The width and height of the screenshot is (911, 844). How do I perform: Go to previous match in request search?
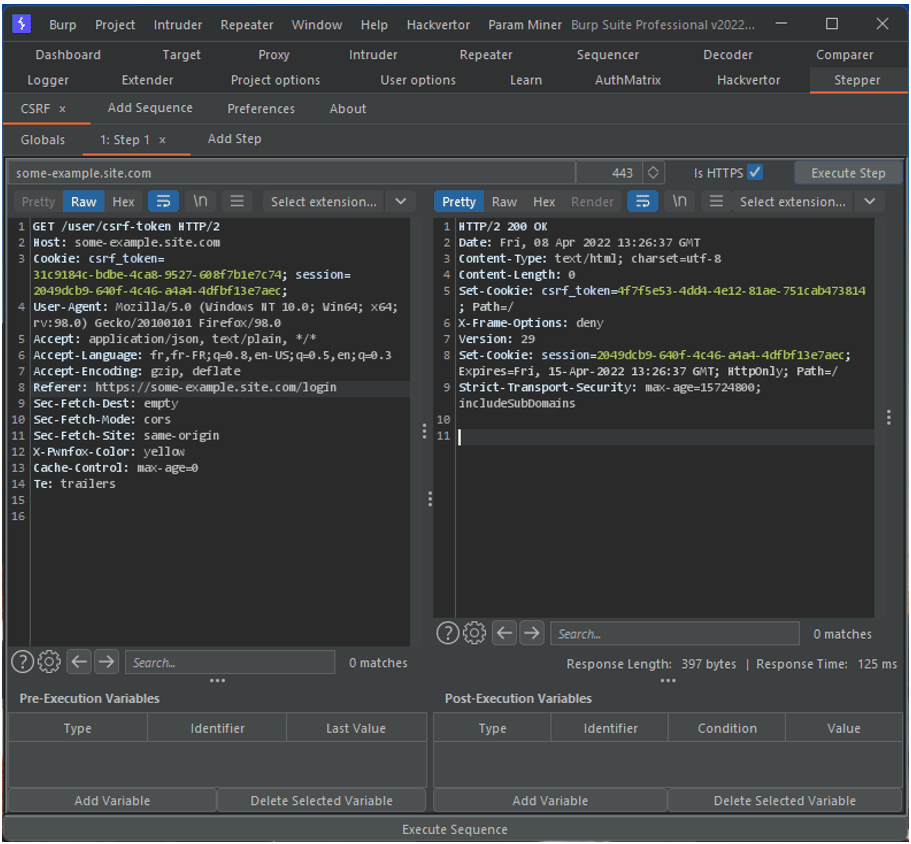[79, 661]
